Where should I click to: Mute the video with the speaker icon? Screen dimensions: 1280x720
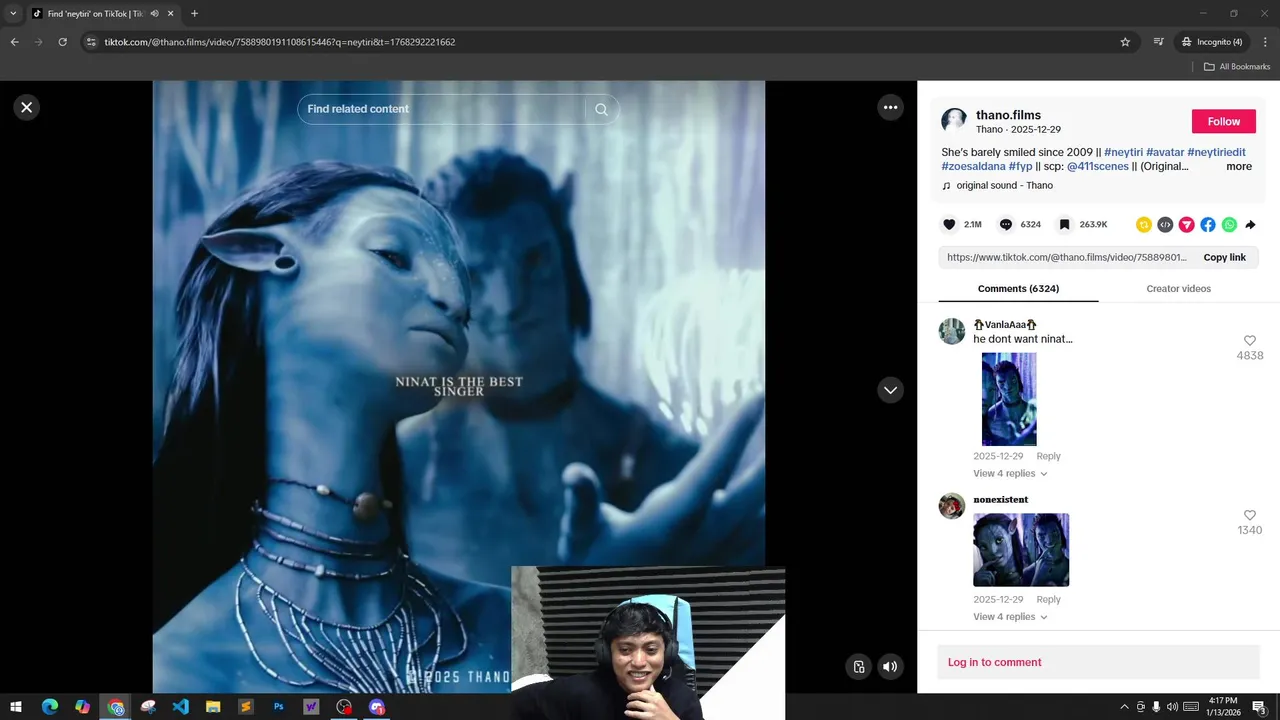pos(890,667)
